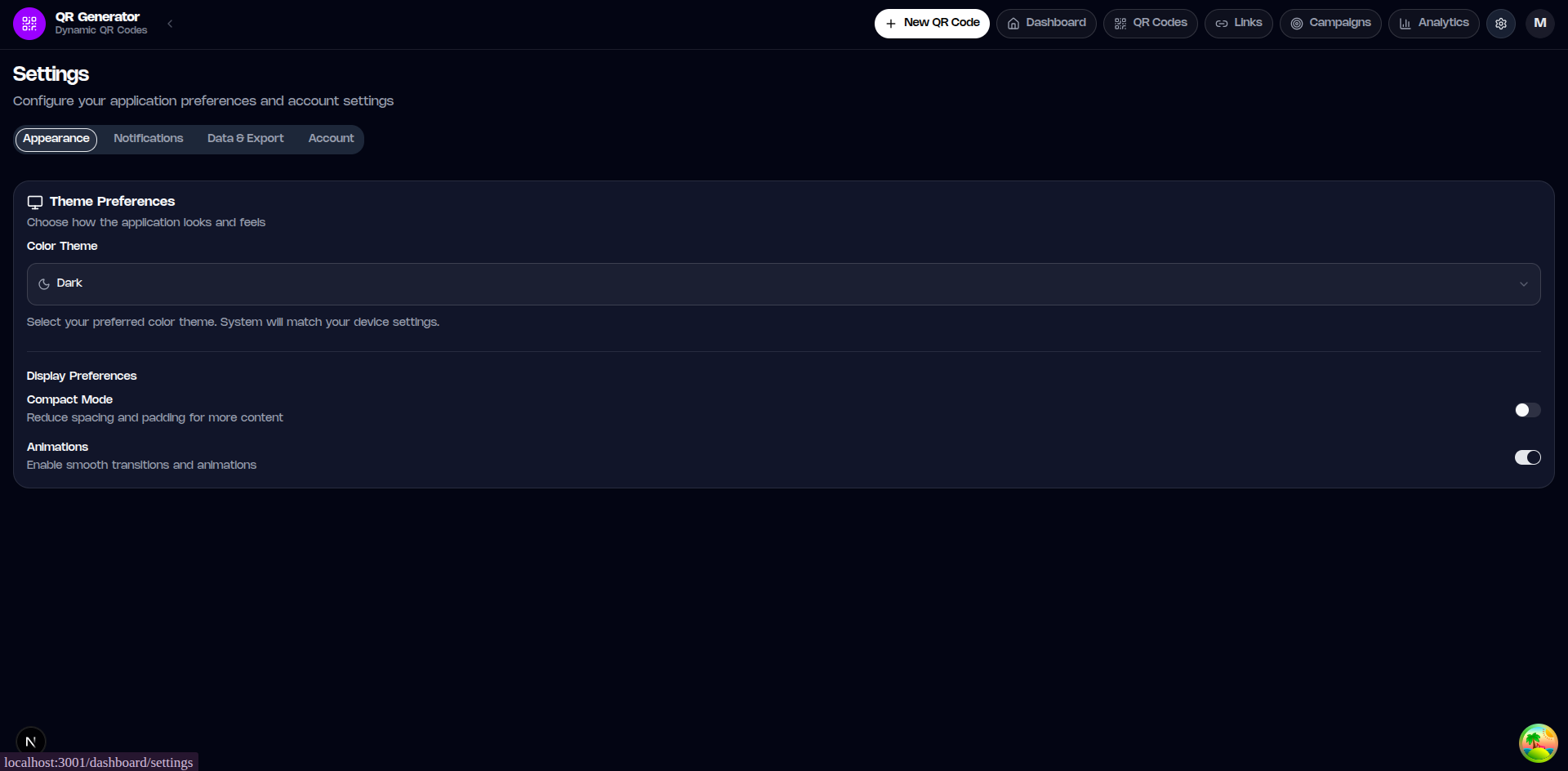Click the moon icon in theme select

pyautogui.click(x=44, y=284)
